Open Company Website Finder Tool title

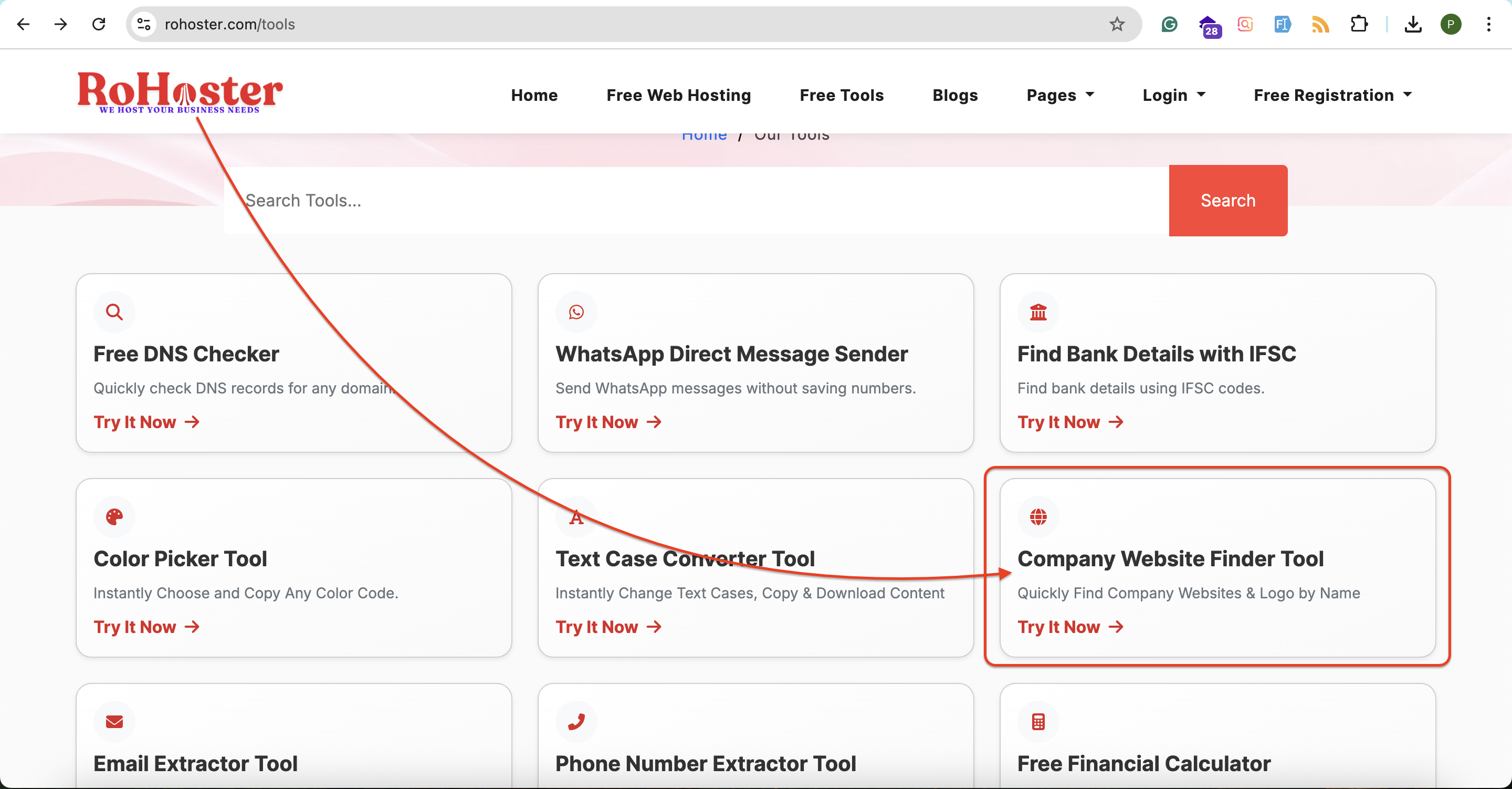1170,559
